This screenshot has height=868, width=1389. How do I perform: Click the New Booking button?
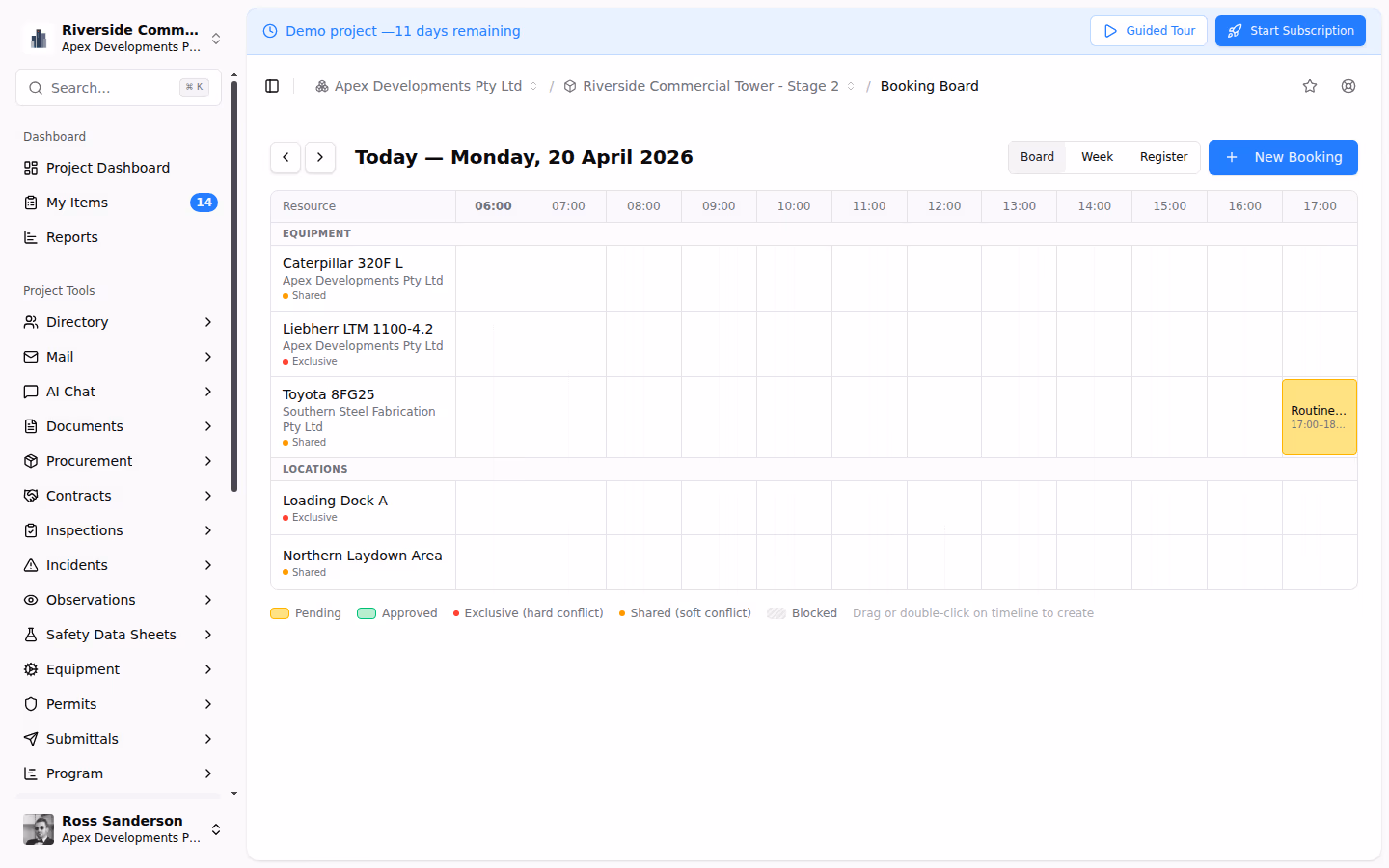1283,156
